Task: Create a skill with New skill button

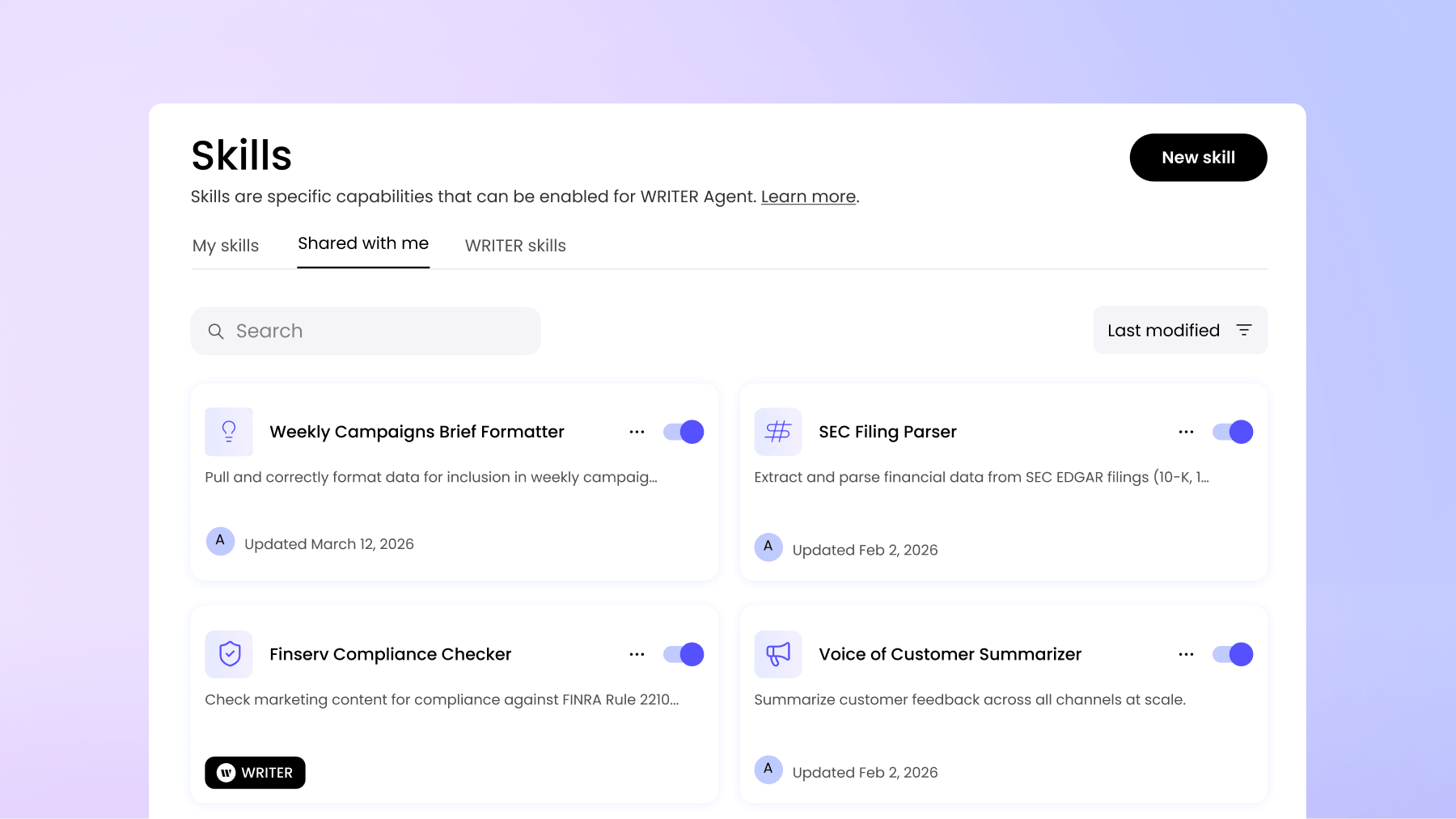Action: click(x=1197, y=158)
